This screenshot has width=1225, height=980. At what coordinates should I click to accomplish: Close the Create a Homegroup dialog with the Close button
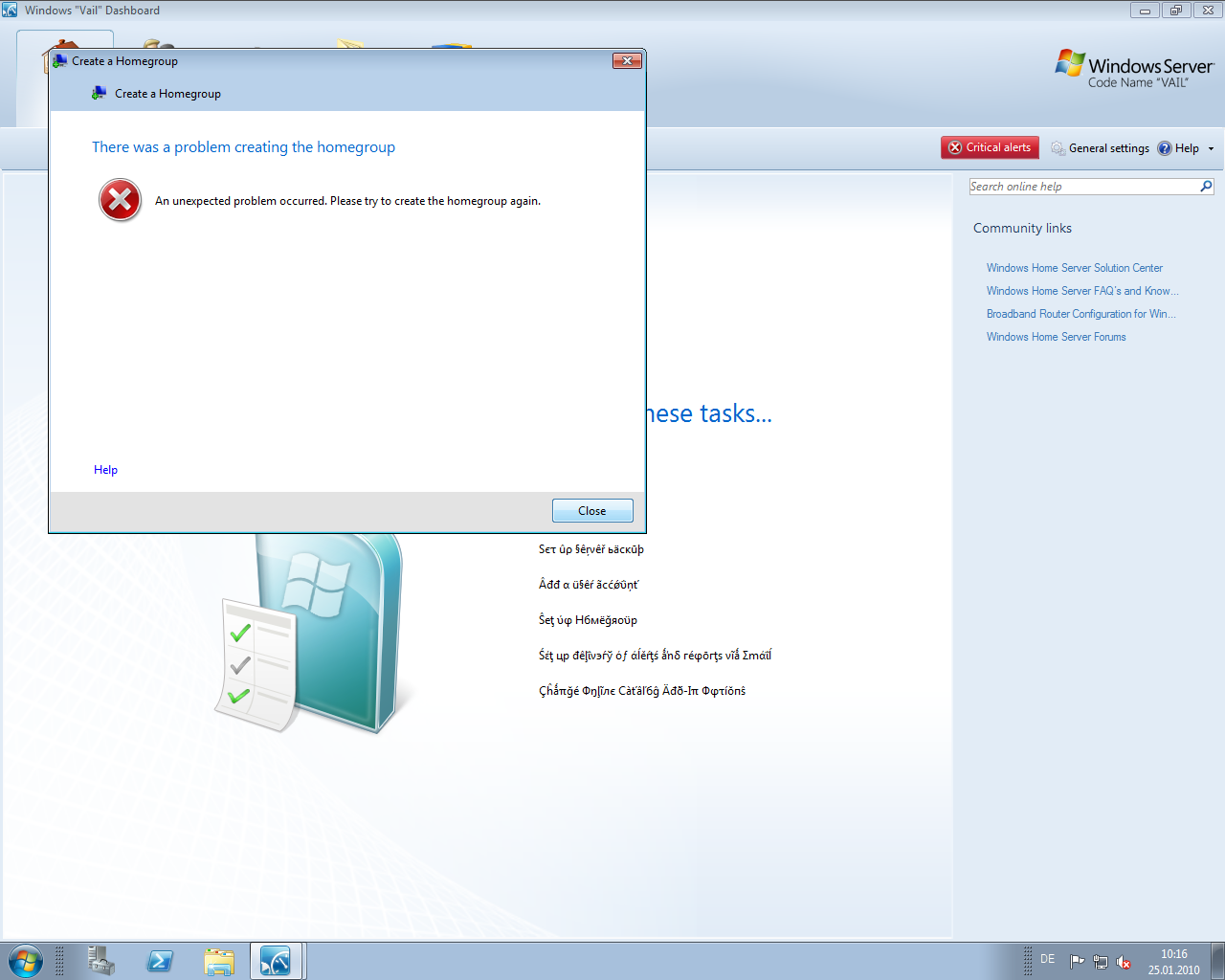point(592,511)
